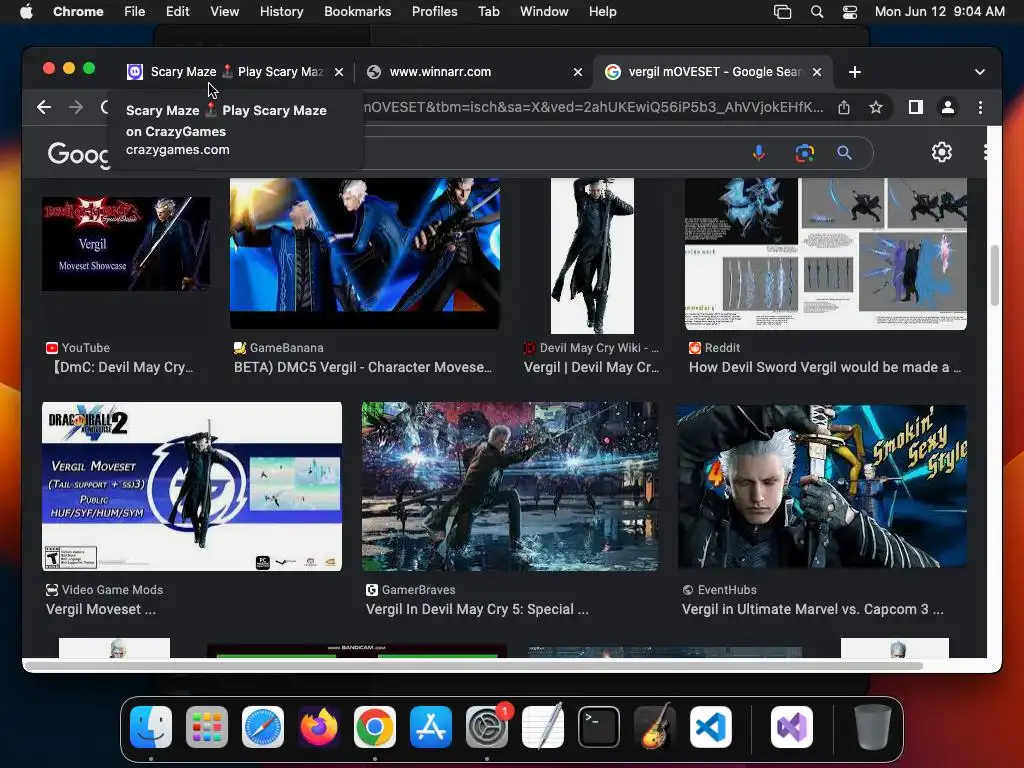Open Google quick settings gear

point(941,152)
